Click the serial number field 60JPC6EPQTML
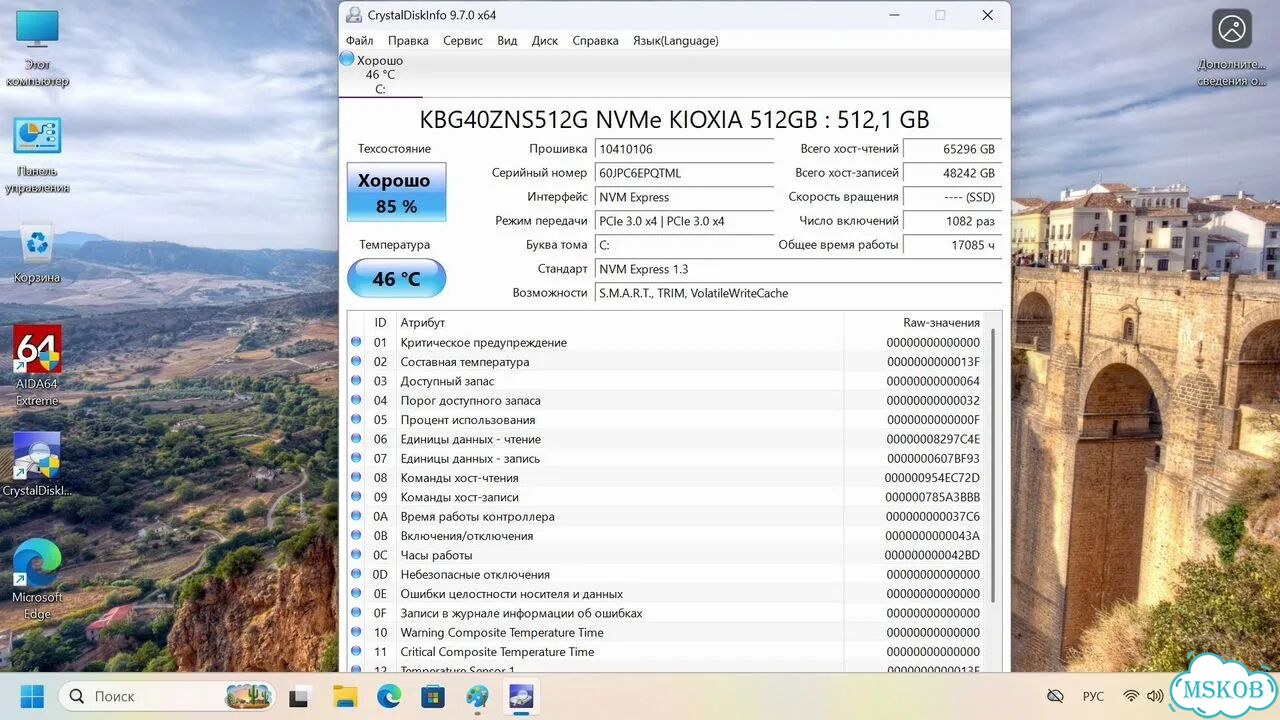This screenshot has height=720, width=1280. pos(684,173)
